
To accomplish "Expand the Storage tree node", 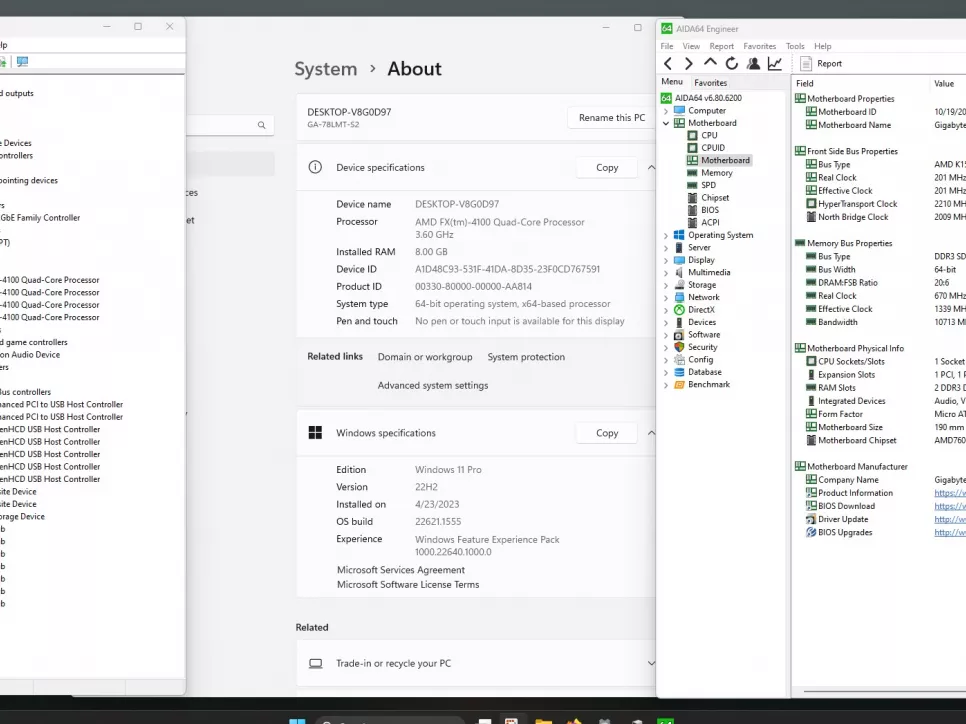I will click(x=666, y=285).
